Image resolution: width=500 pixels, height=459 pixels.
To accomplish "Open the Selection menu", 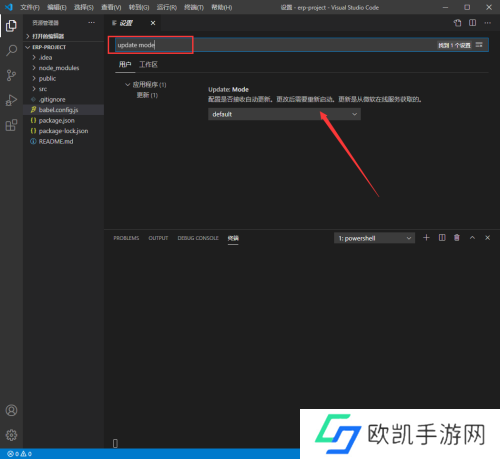I will (x=84, y=7).
